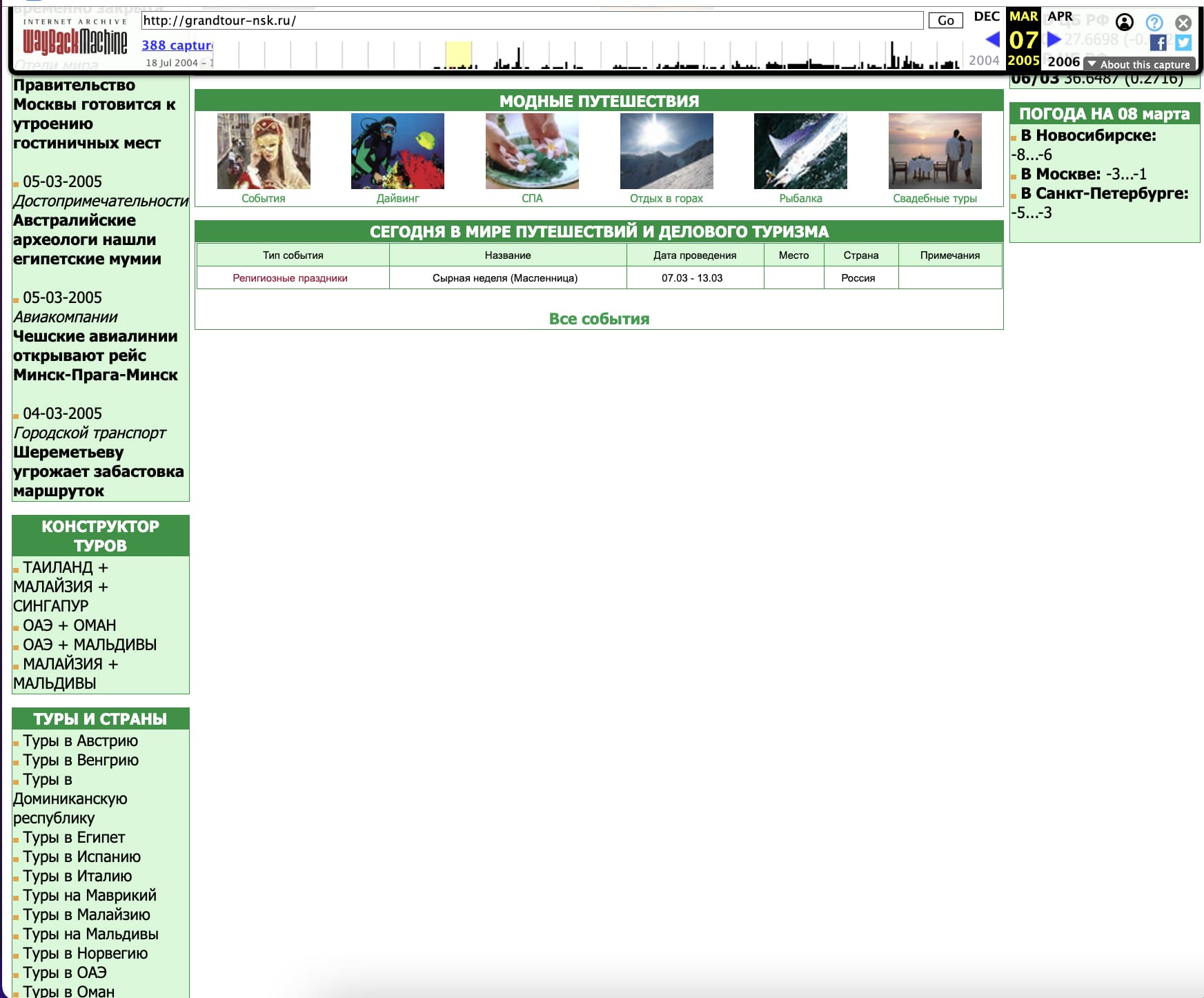Open news on Шереметьеву marshrutka strike

(x=99, y=471)
